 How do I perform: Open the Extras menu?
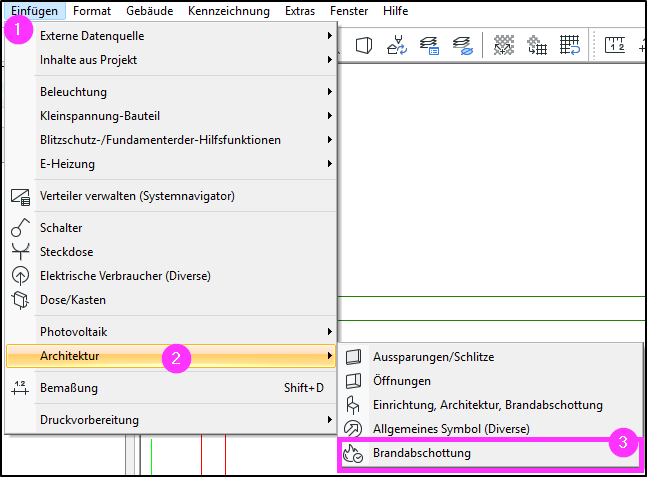click(x=300, y=11)
